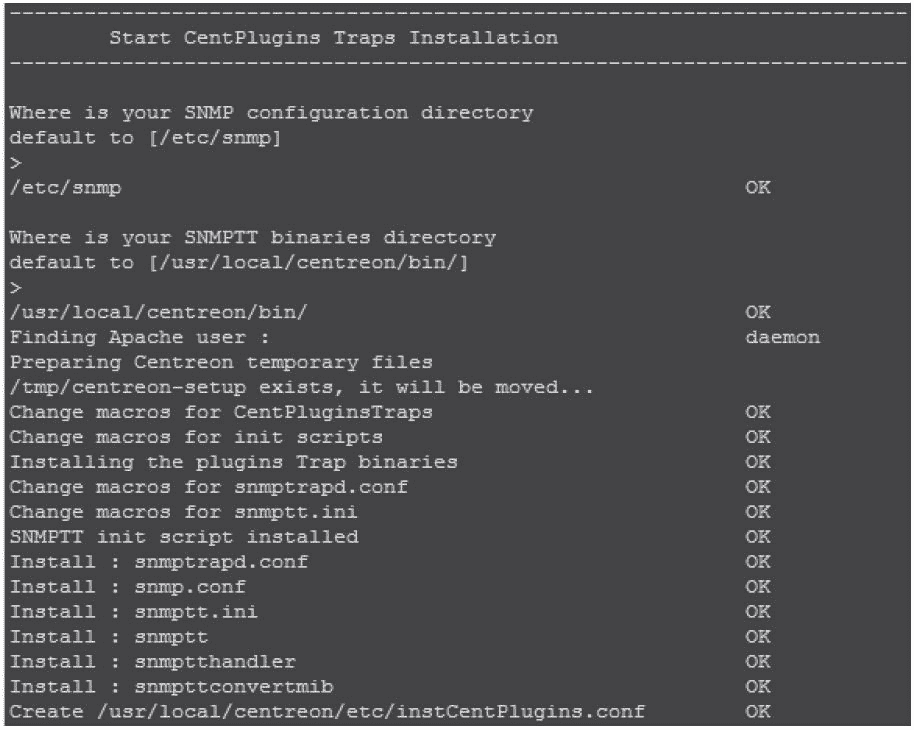Click "/tmp/centreon-setup exists, it will be moved..." line
The height and width of the screenshot is (730, 914).
302,388
